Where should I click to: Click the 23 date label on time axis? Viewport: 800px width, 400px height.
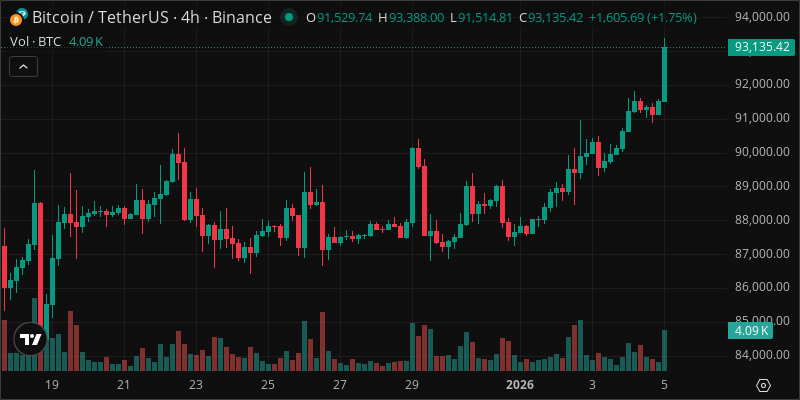pos(196,385)
